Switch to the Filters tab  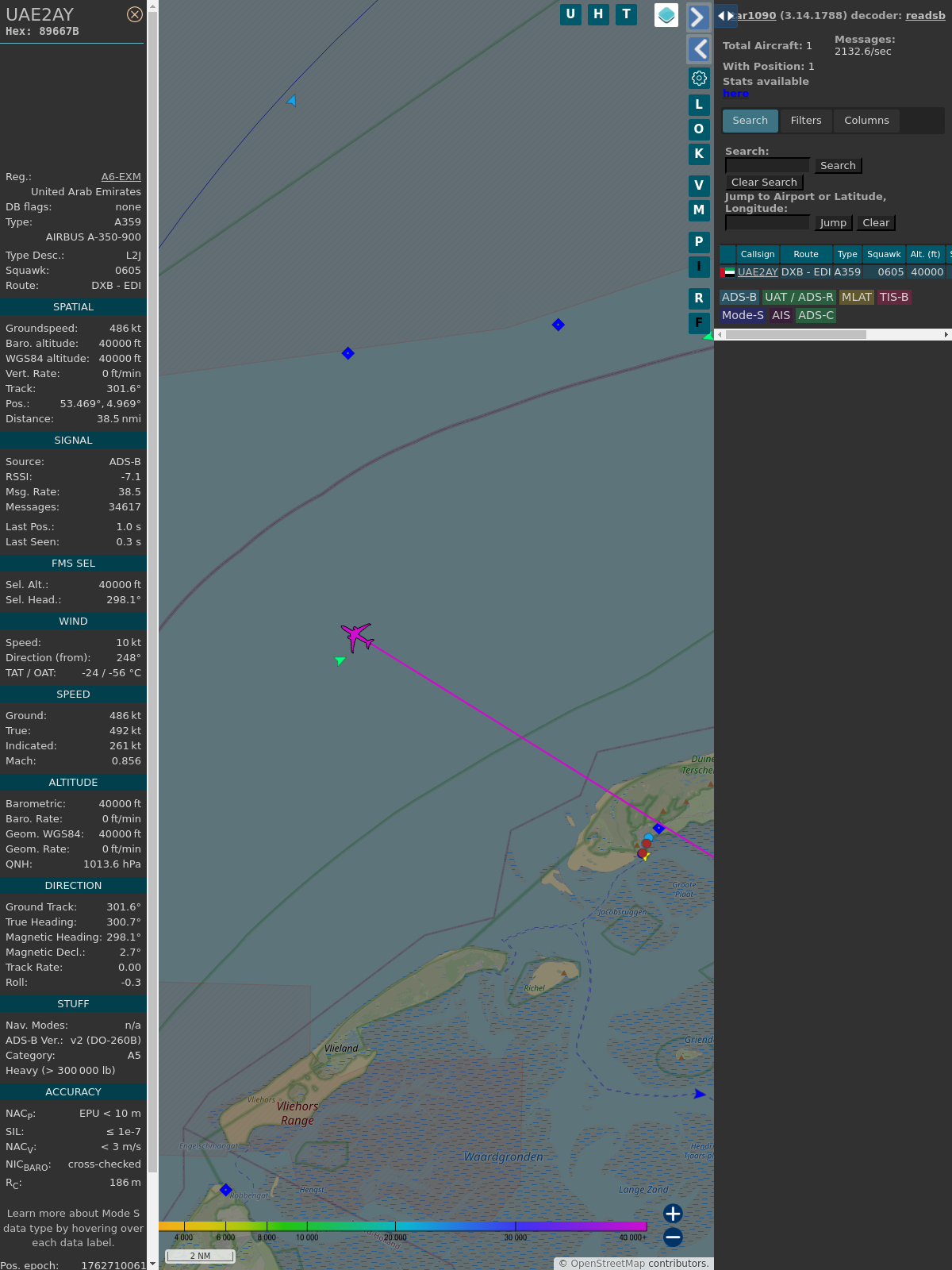click(805, 121)
